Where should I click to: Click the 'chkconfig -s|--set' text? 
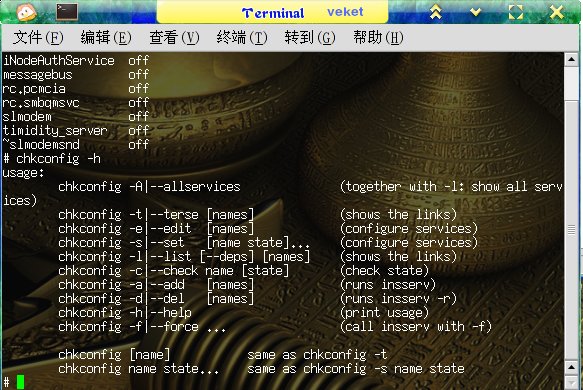(121, 243)
